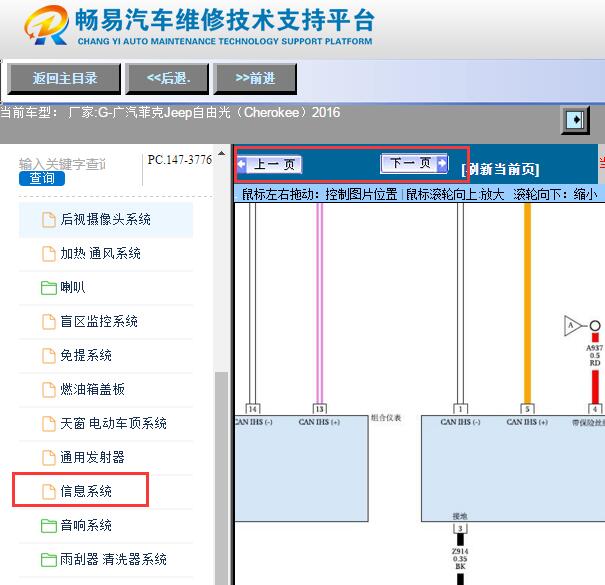Go to previous page with 上一页
The height and width of the screenshot is (585, 605).
point(269,164)
